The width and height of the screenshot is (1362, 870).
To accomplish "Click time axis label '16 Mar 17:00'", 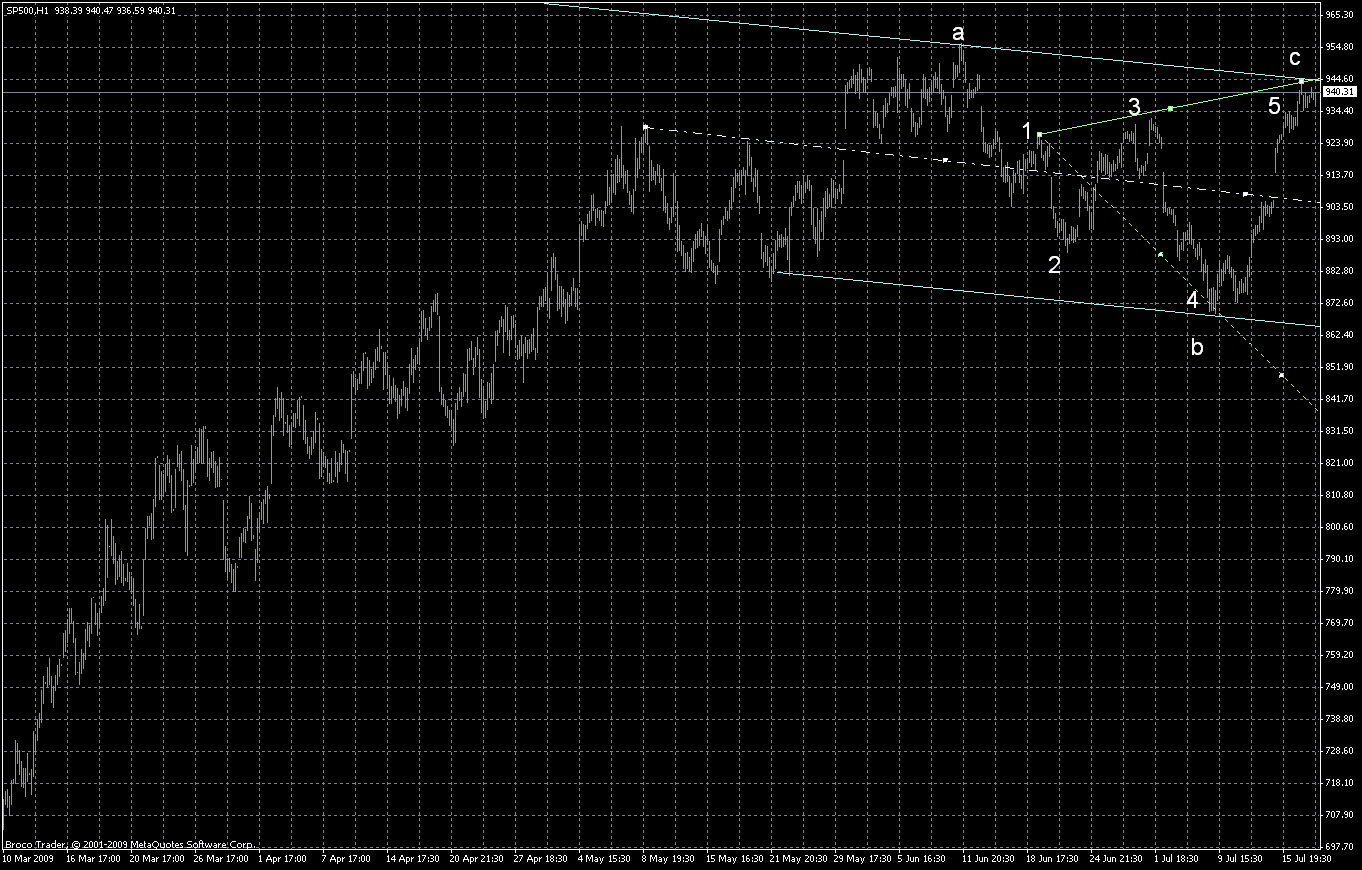I will pos(93,858).
